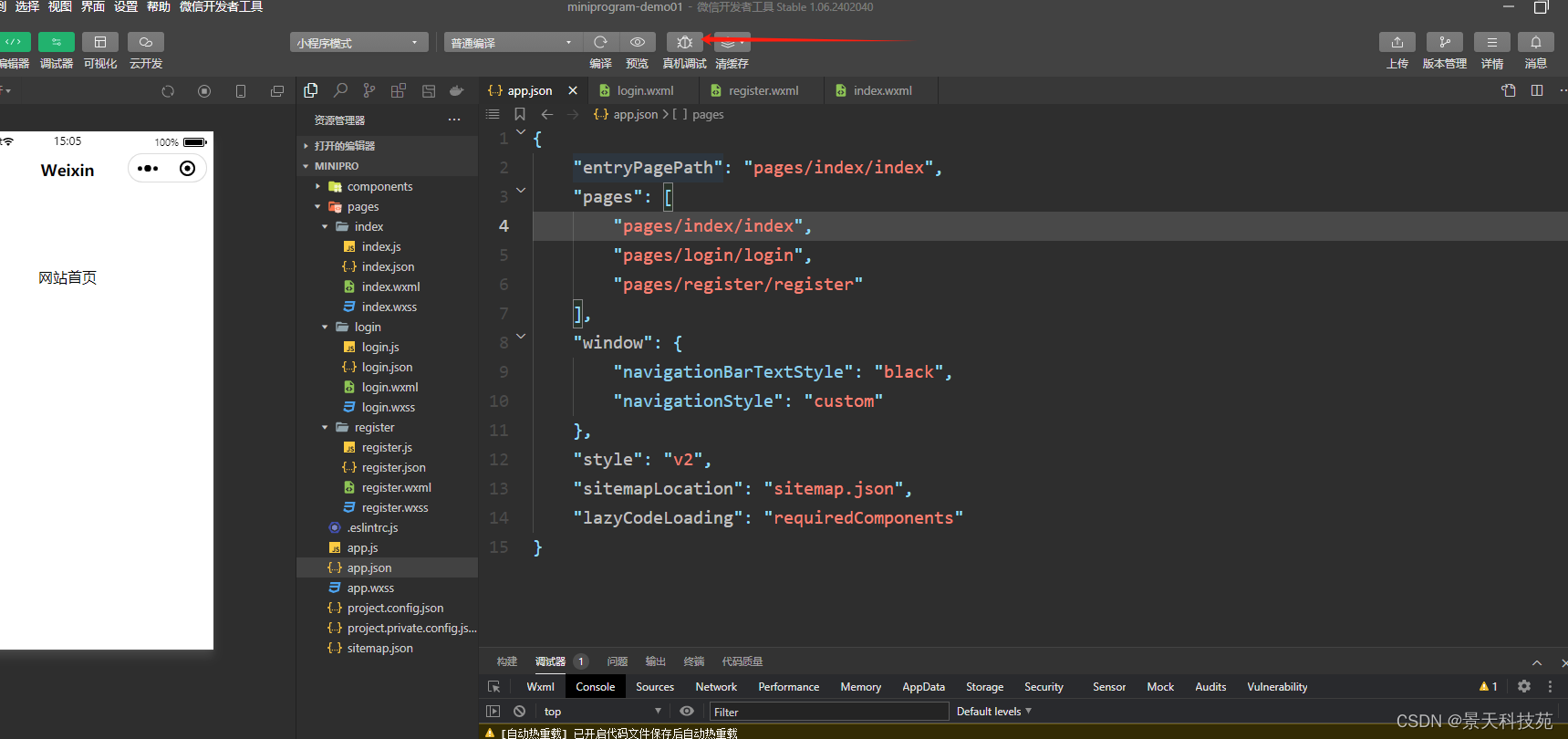Screen dimensions: 1568x739
Task: Switch to the index.wxml editor tab
Action: pos(882,90)
